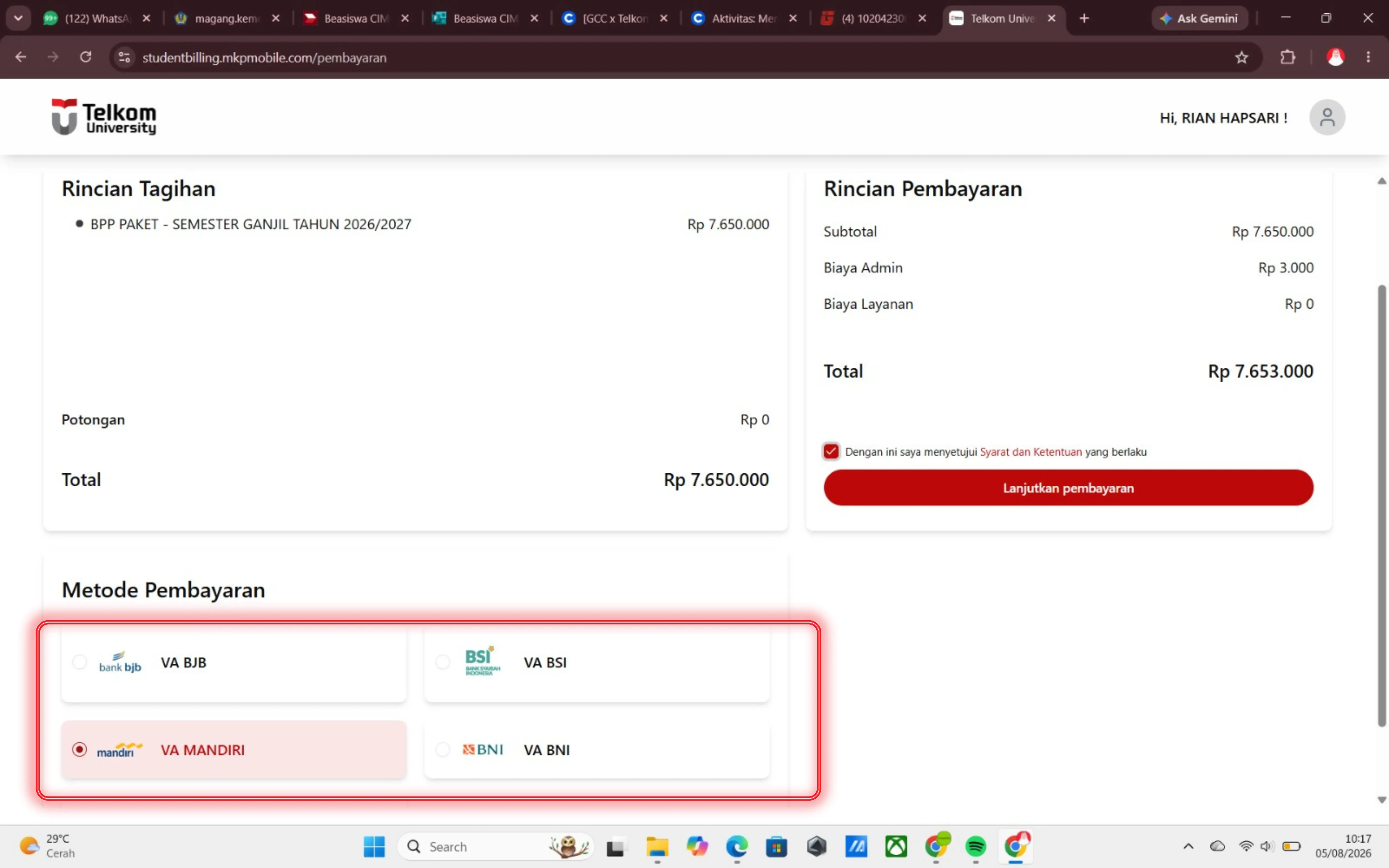Open the Chrome profile avatar

(x=1335, y=57)
